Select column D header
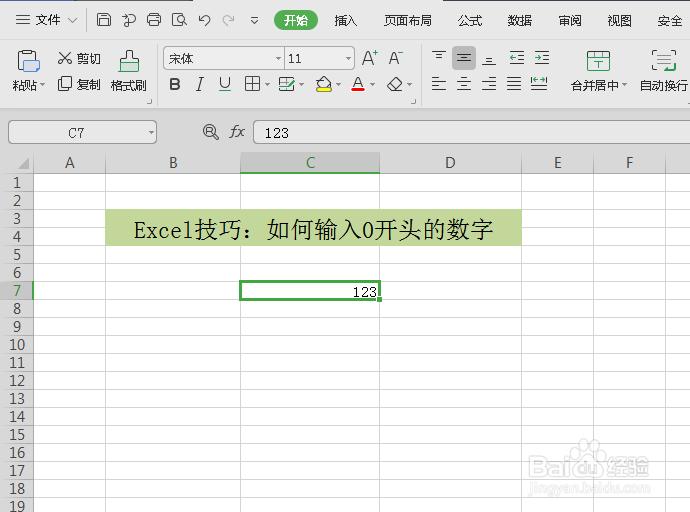This screenshot has width=690, height=512. [x=450, y=163]
